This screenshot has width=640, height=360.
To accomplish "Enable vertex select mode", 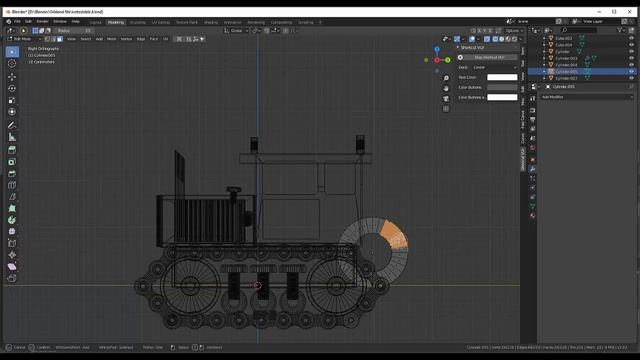I will pos(47,39).
